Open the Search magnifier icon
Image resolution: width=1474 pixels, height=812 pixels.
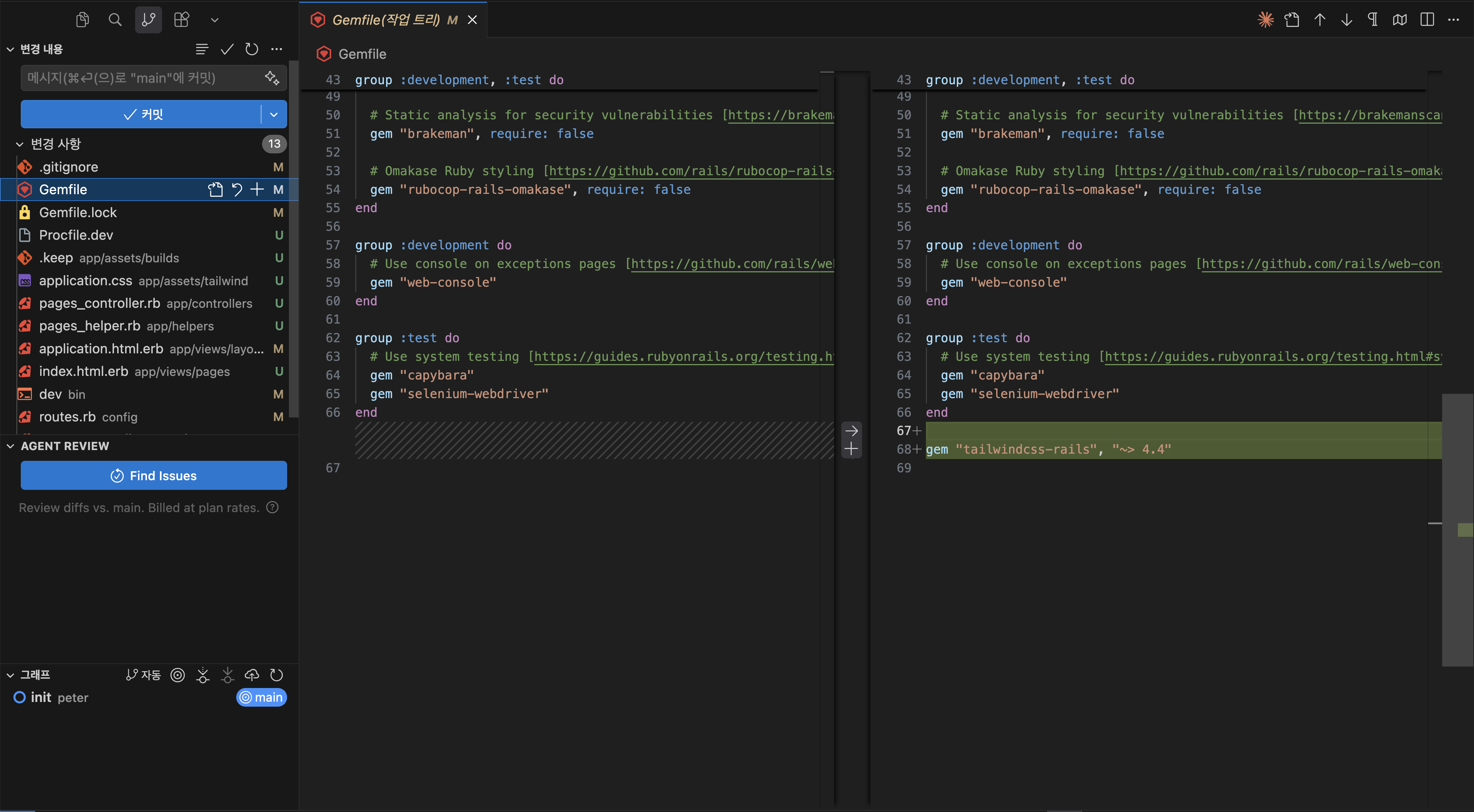[x=115, y=20]
